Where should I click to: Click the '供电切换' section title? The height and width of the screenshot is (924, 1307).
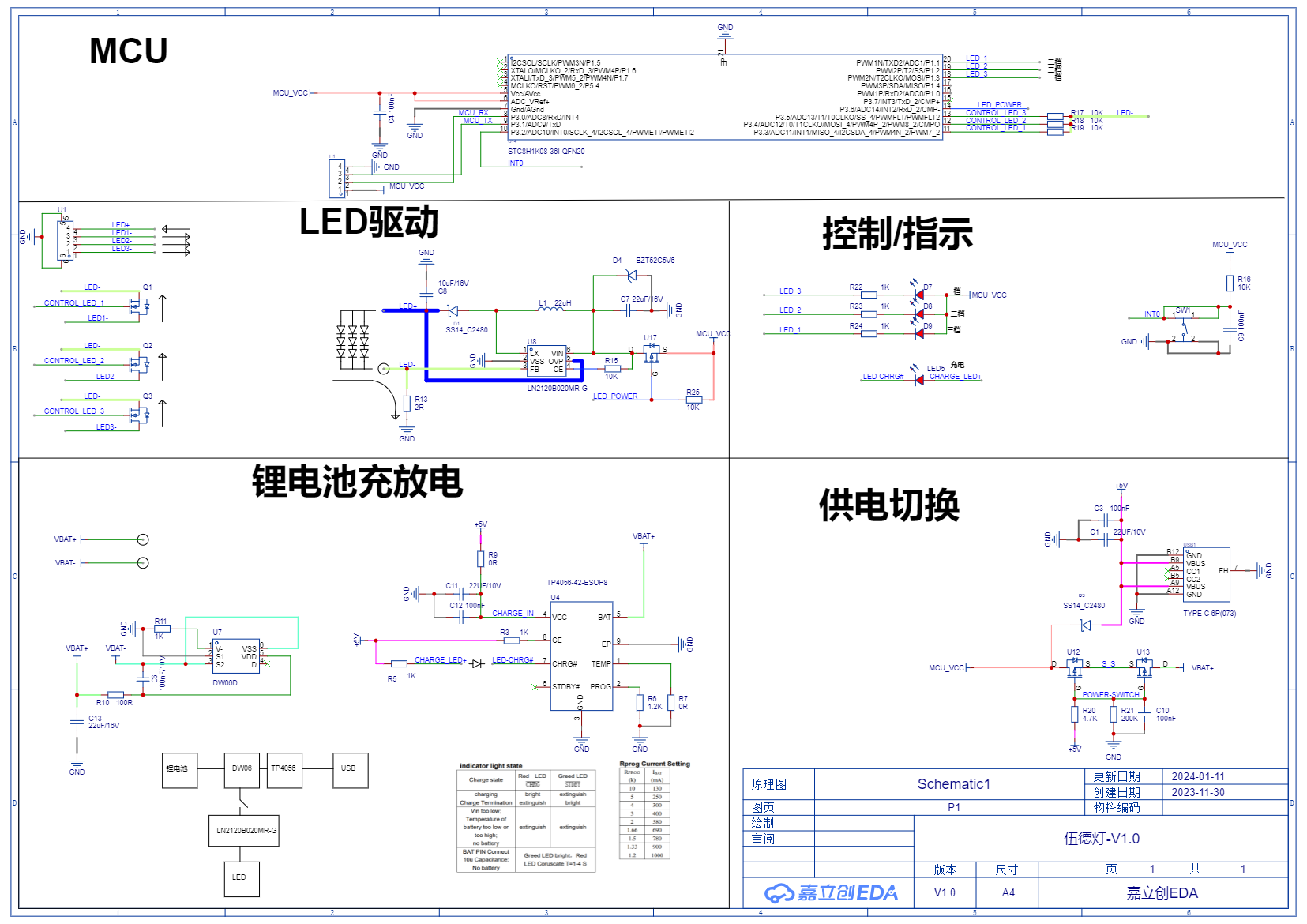(x=888, y=505)
